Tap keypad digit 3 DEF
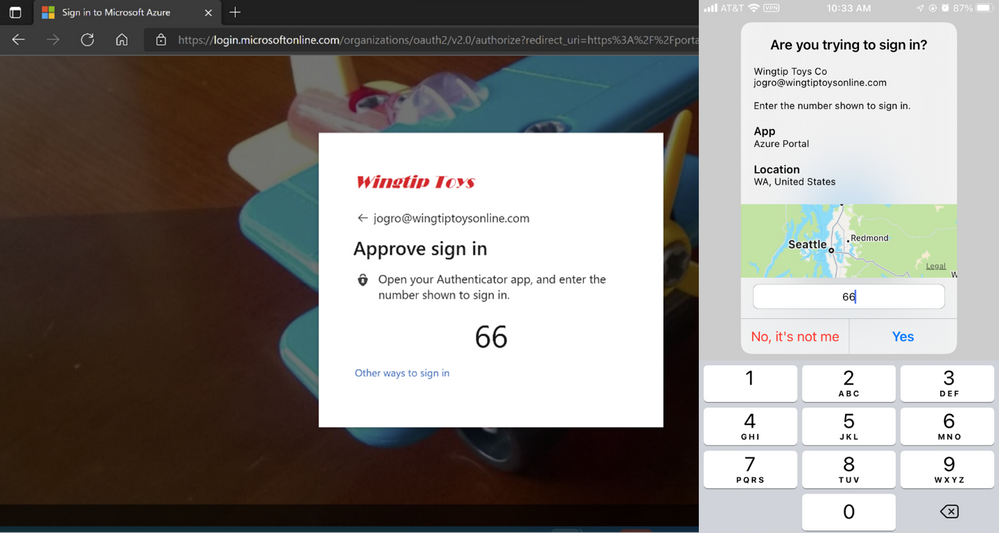The height and width of the screenshot is (533, 999). (x=948, y=383)
